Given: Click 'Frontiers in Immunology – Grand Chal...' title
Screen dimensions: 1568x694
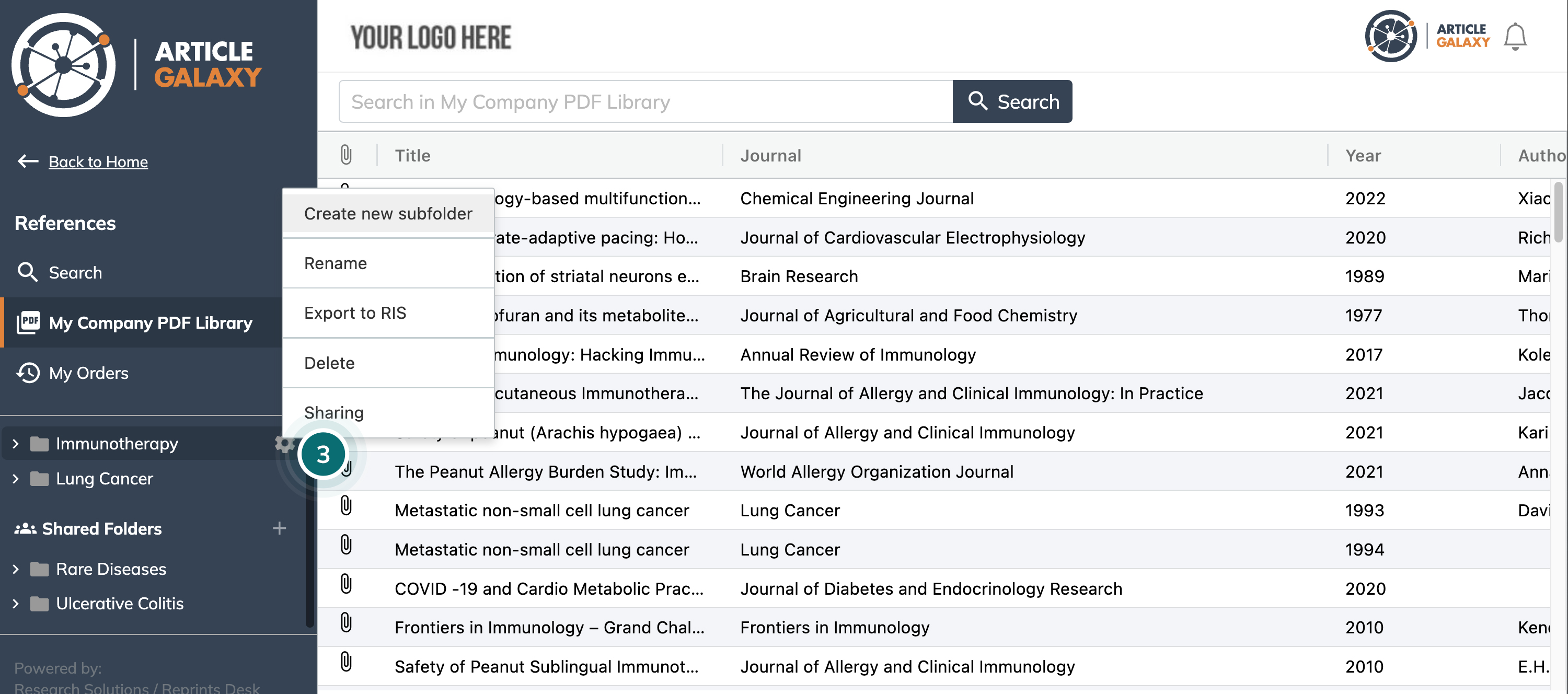Looking at the screenshot, I should (x=550, y=628).
